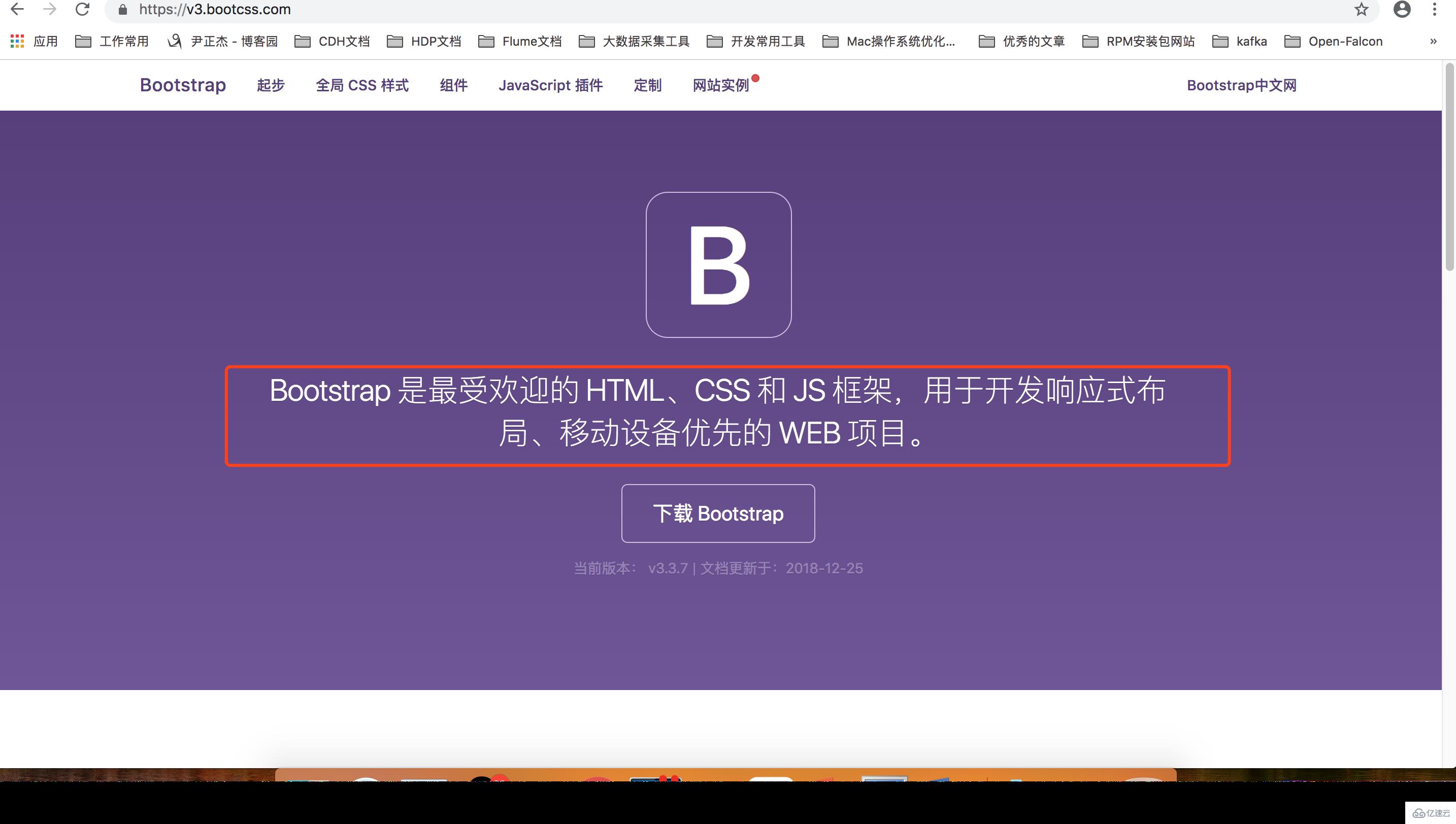Open Mac操作系统优化 bookmark folder
Screen dimensions: 1456x824
[x=889, y=41]
